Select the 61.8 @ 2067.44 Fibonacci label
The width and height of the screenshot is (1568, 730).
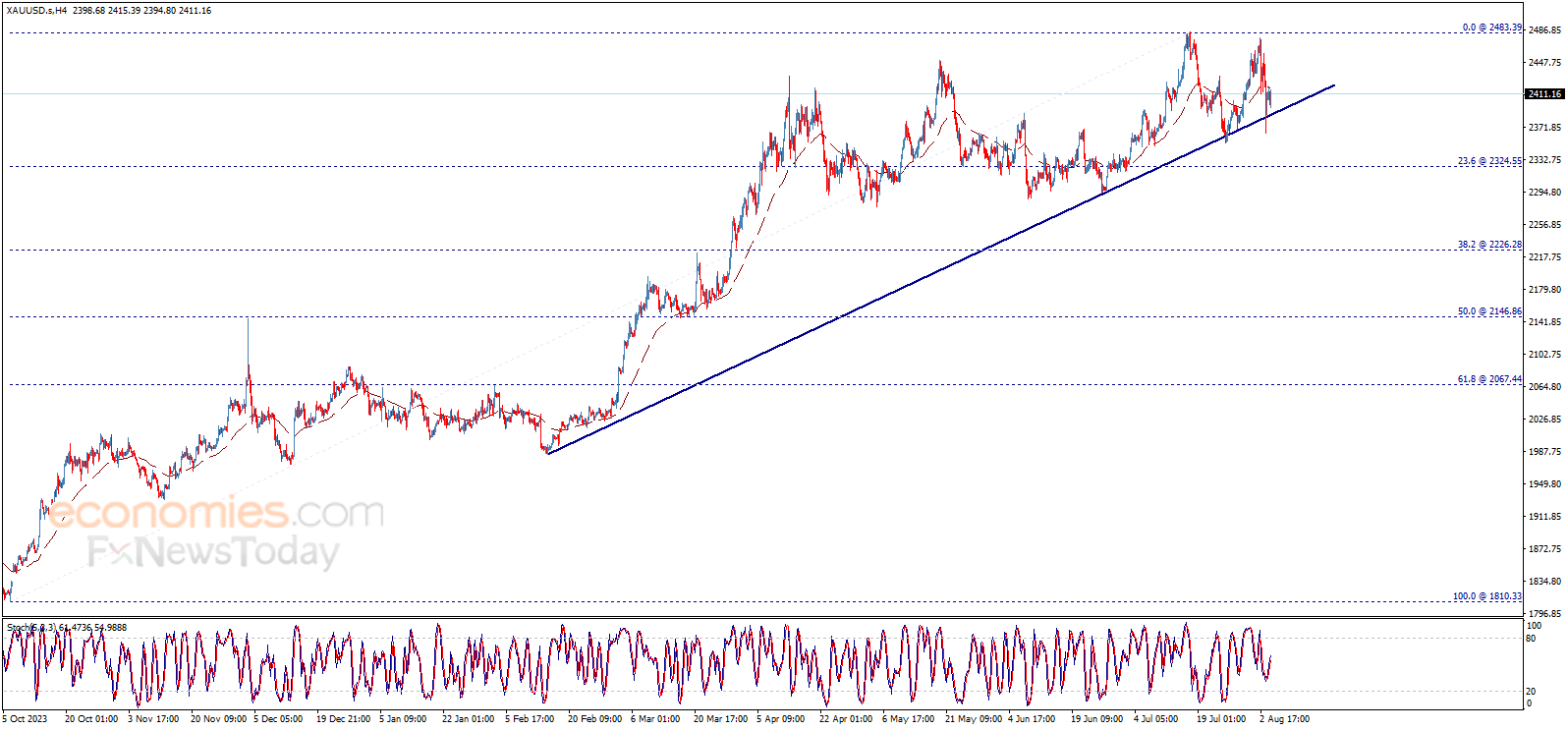tap(1489, 379)
